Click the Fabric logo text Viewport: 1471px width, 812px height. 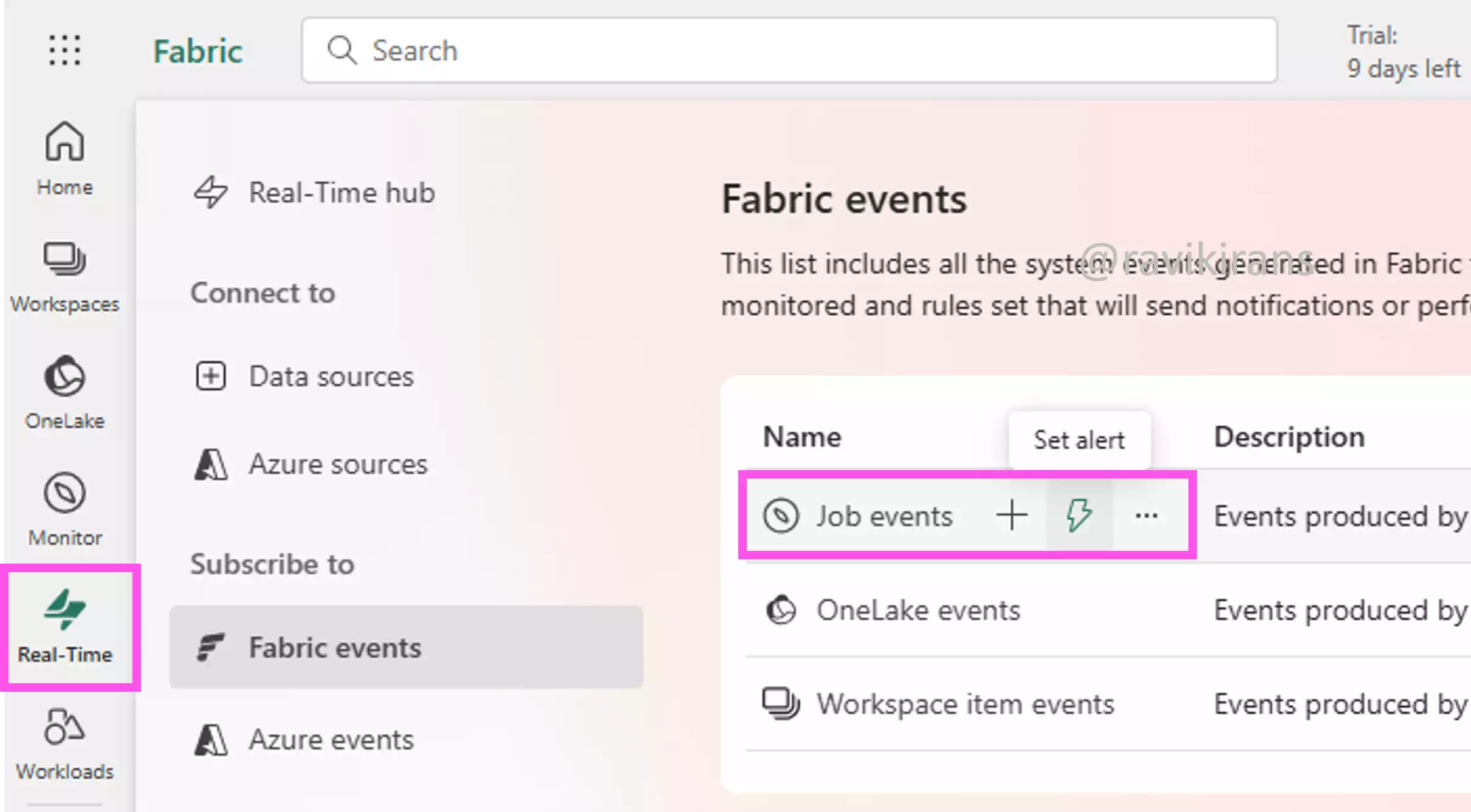point(197,51)
